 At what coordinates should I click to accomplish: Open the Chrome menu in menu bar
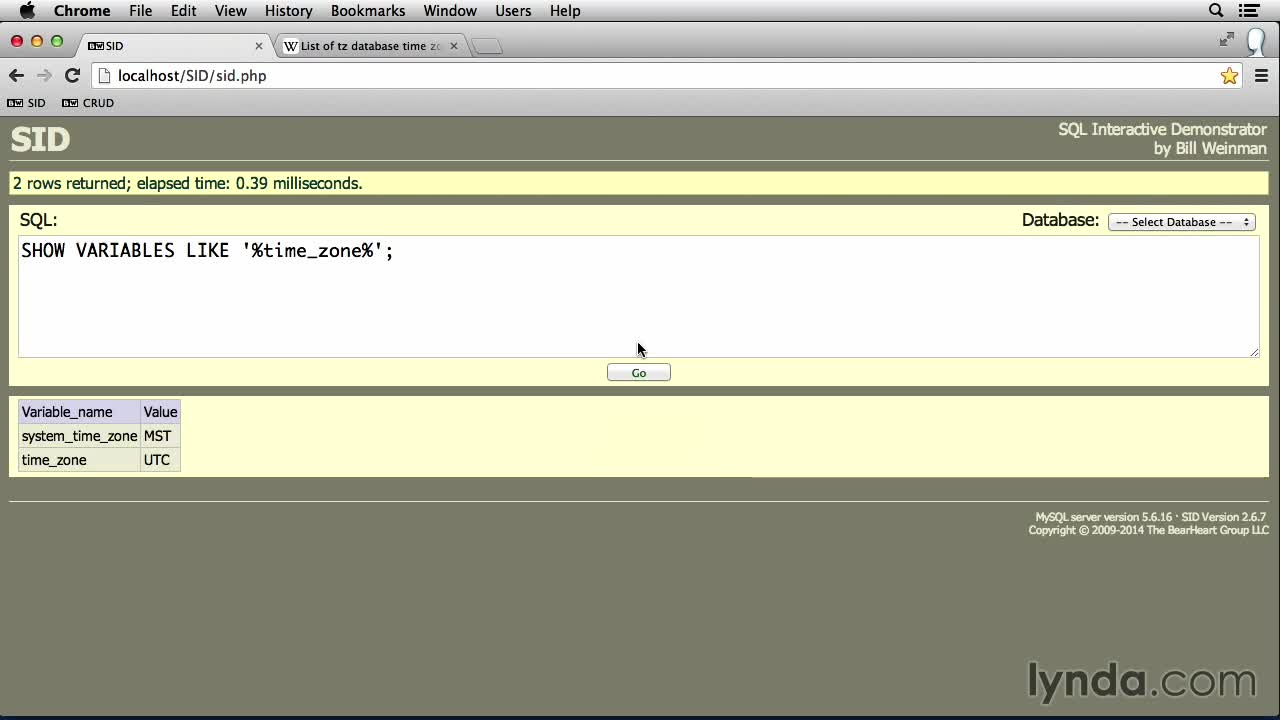[x=82, y=11]
